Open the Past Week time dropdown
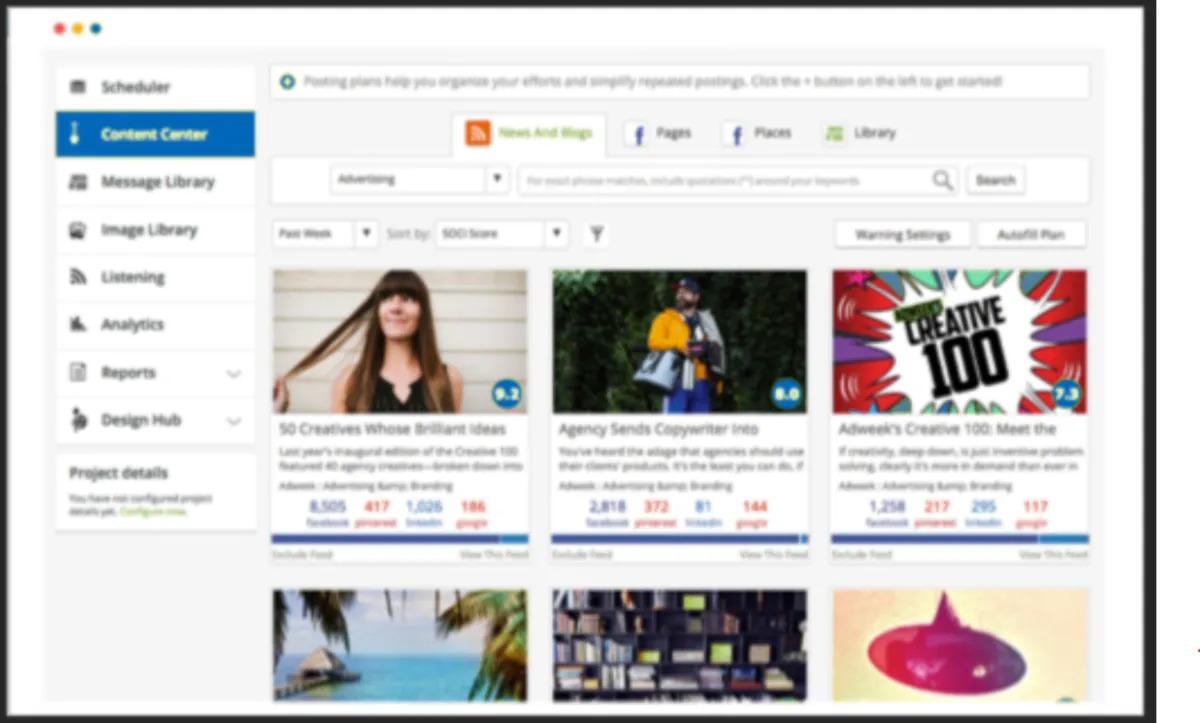Screen dimensions: 1200x723 click(x=325, y=234)
